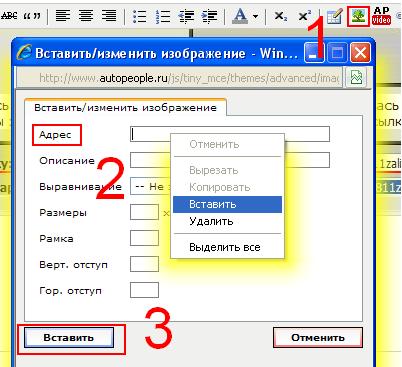Click the Internet Explorer icon in title bar
Screen dimensions: 402x367
click(x=24, y=53)
